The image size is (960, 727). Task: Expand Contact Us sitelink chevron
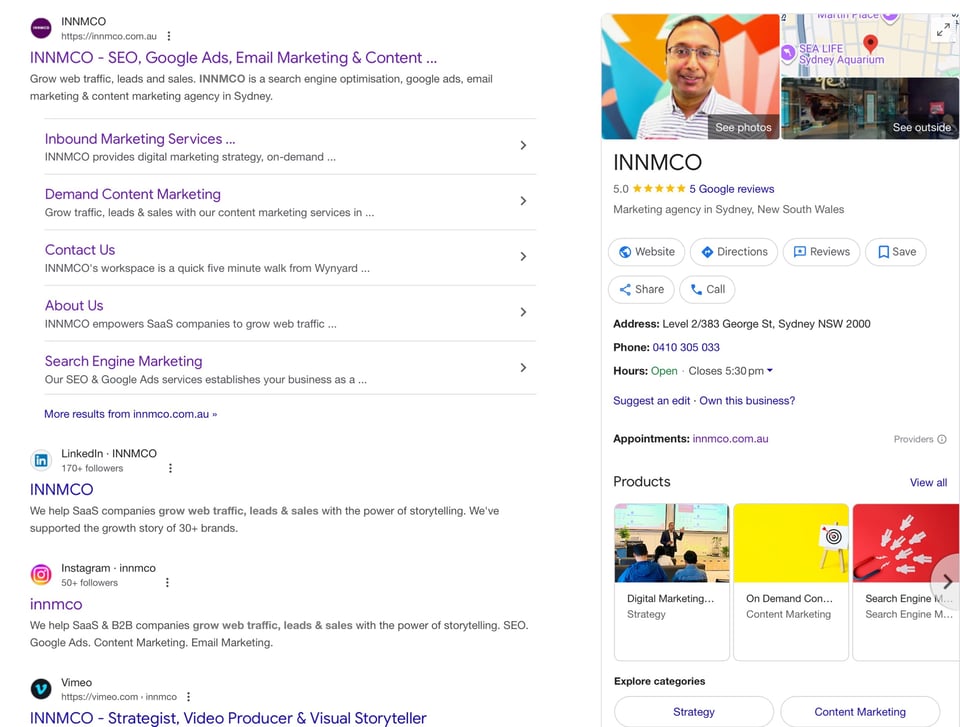click(x=523, y=257)
